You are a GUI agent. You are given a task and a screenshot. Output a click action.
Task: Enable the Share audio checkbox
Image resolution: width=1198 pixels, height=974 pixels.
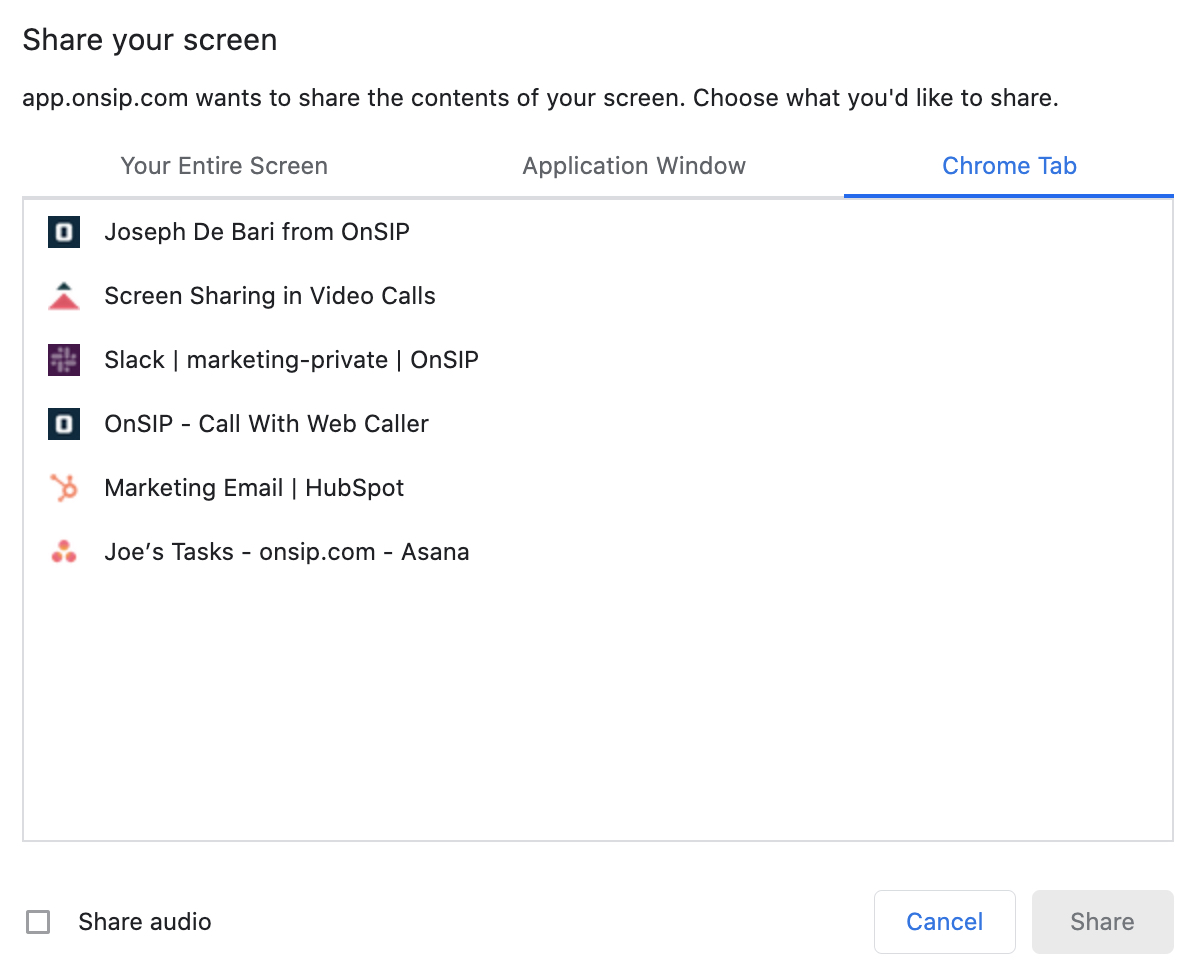(38, 921)
